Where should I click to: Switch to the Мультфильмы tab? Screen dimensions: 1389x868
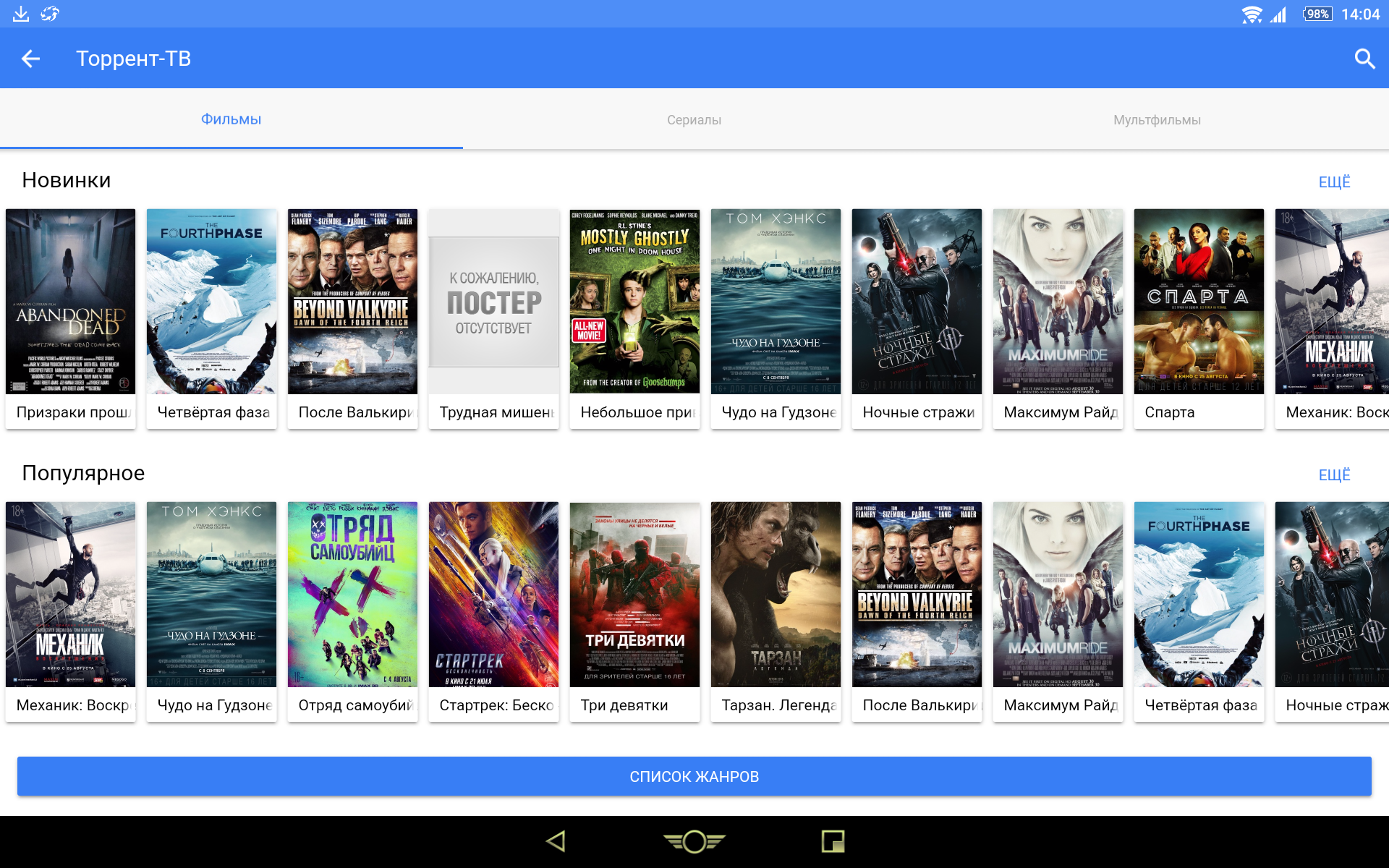tap(1157, 119)
